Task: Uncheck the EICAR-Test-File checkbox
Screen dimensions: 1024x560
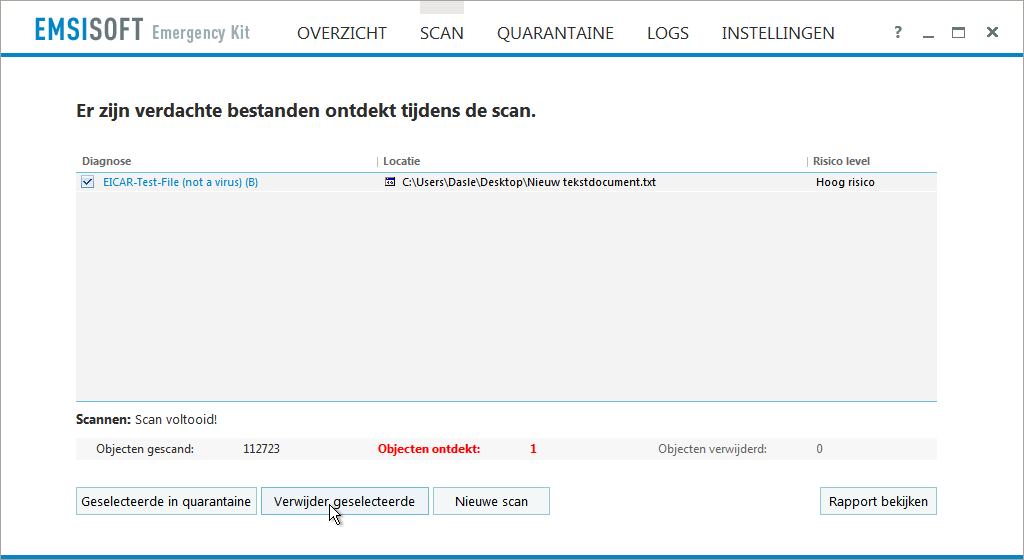Action: point(88,182)
